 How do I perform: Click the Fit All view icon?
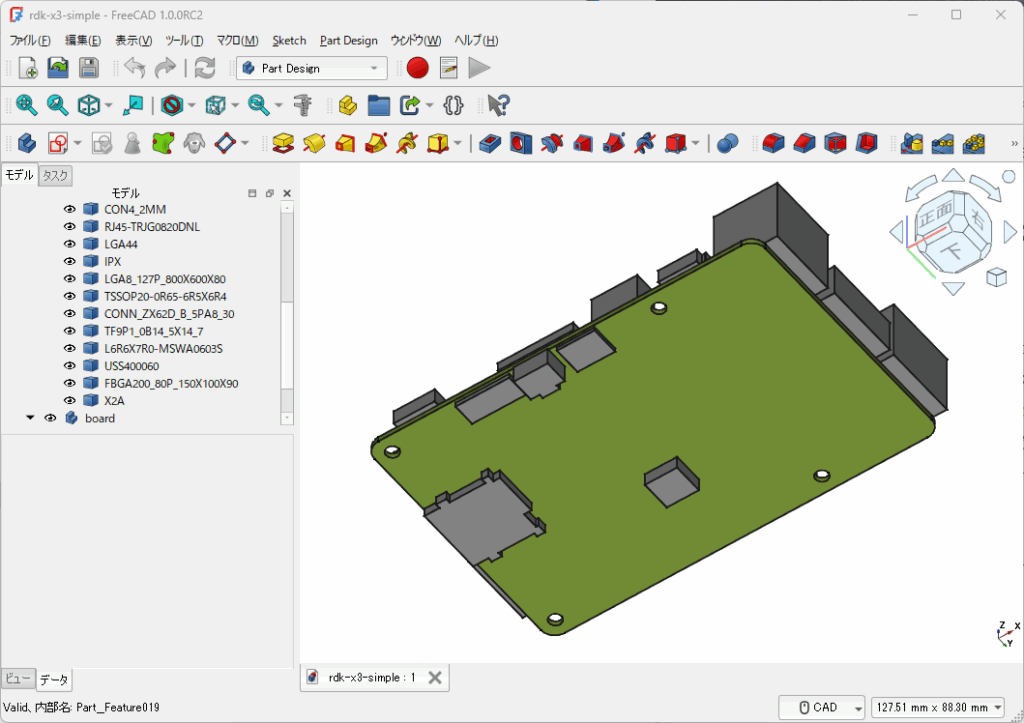click(26, 105)
